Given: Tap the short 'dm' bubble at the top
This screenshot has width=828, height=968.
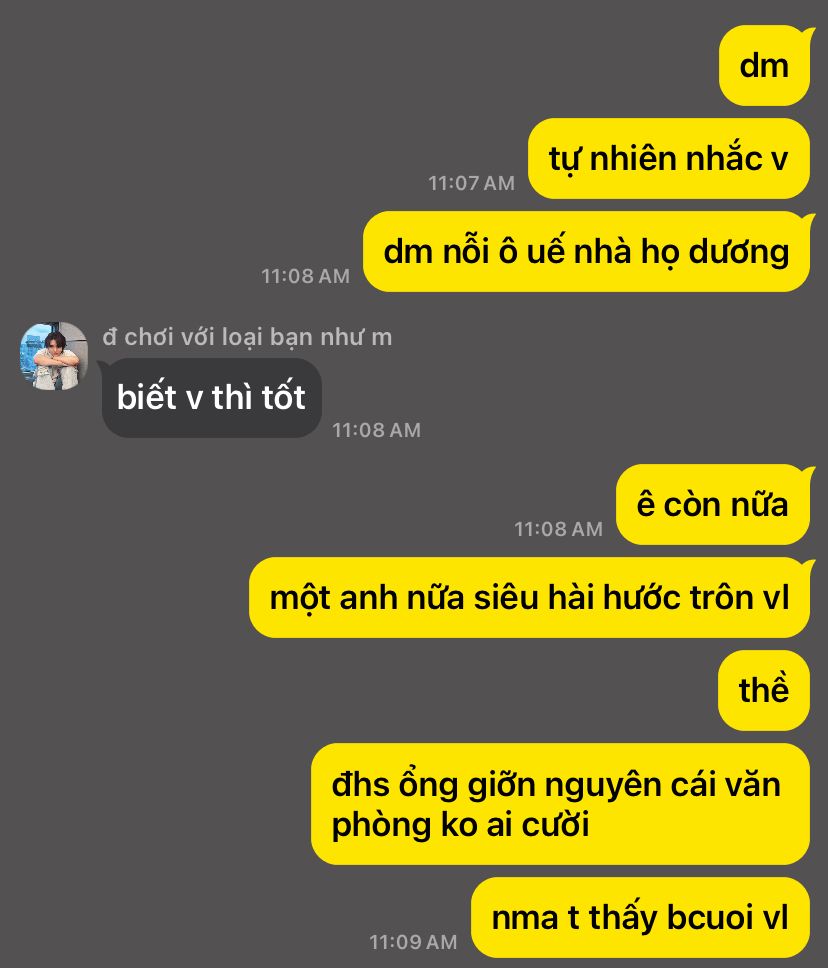Looking at the screenshot, I should click(x=764, y=65).
